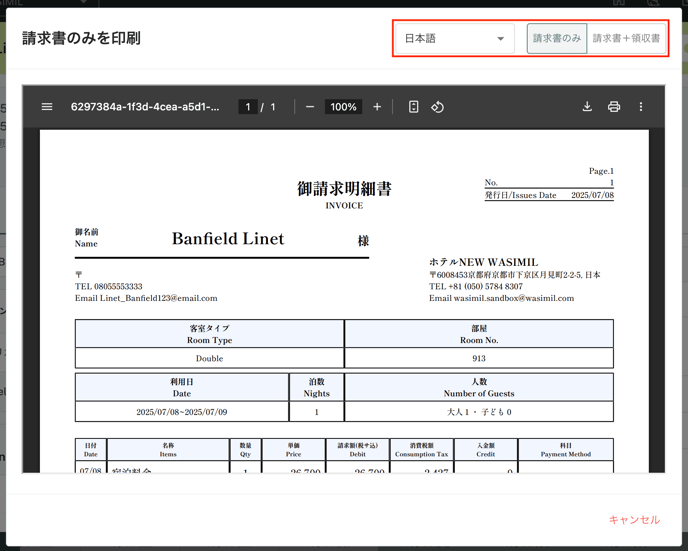Viewport: 688px width, 551px height.
Task: Click the date range 2025/07/08~2025/07/09
Action: pos(182,412)
